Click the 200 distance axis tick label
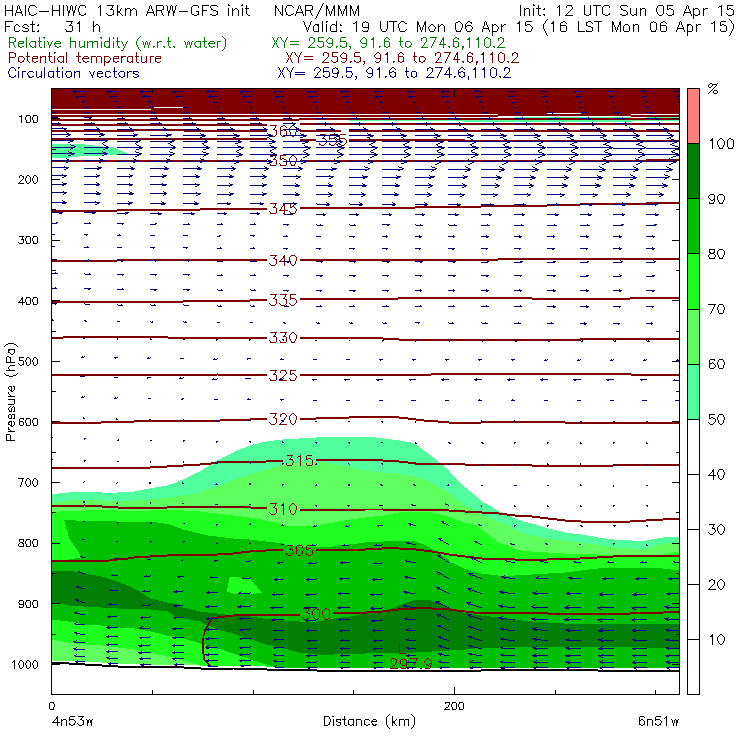 click(x=454, y=706)
